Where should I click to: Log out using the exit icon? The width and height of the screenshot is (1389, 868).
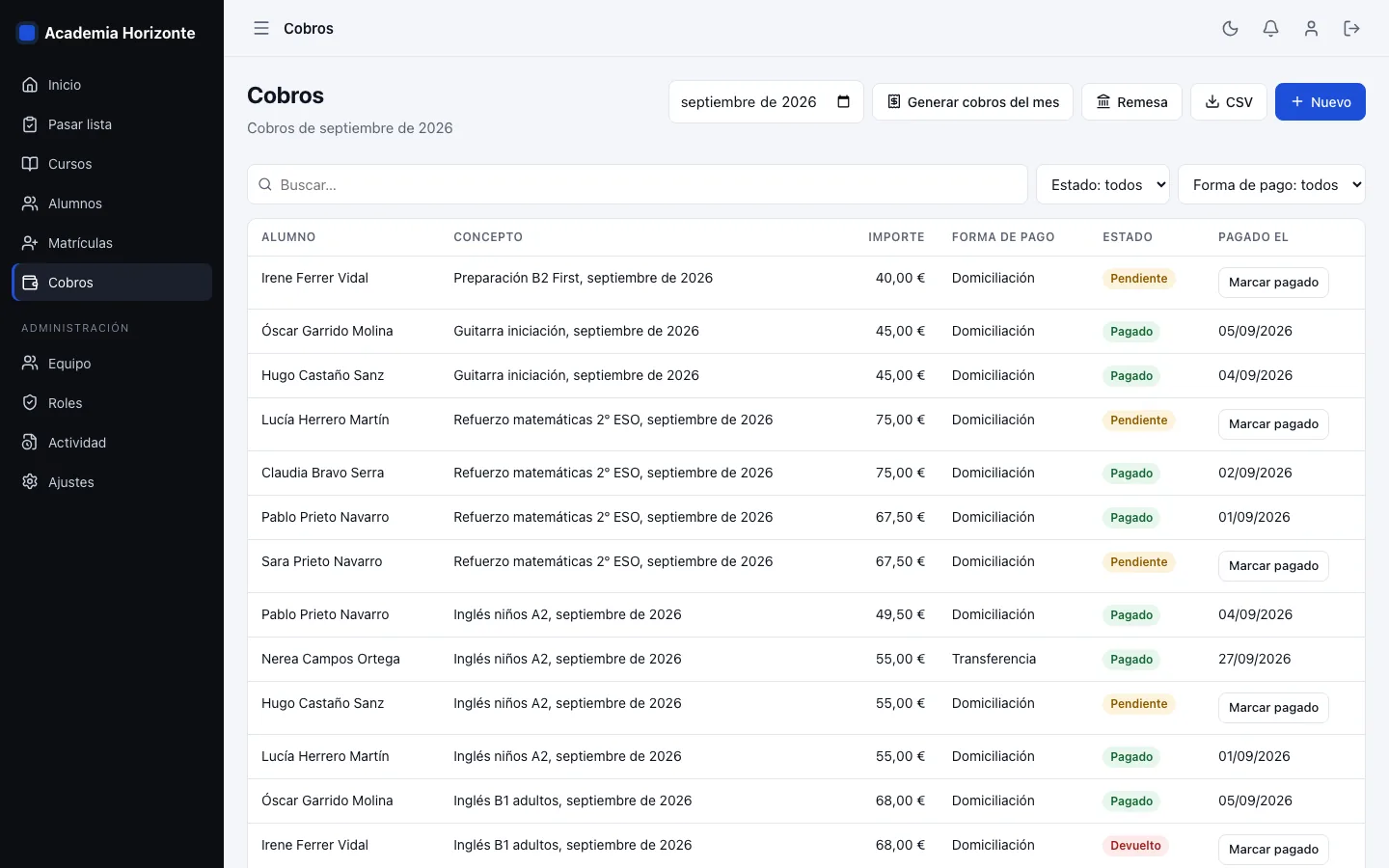click(x=1351, y=29)
